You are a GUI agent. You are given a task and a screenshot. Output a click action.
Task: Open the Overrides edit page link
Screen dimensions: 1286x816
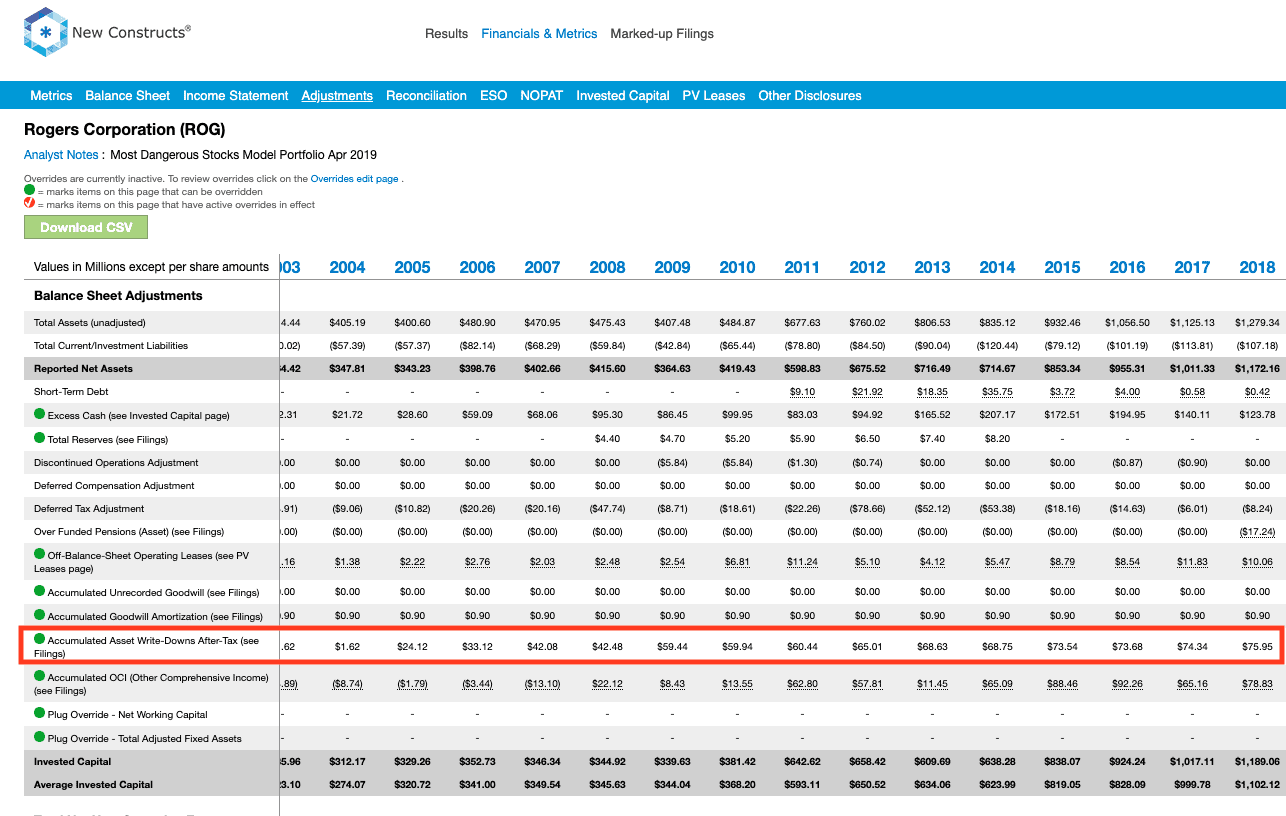click(354, 179)
